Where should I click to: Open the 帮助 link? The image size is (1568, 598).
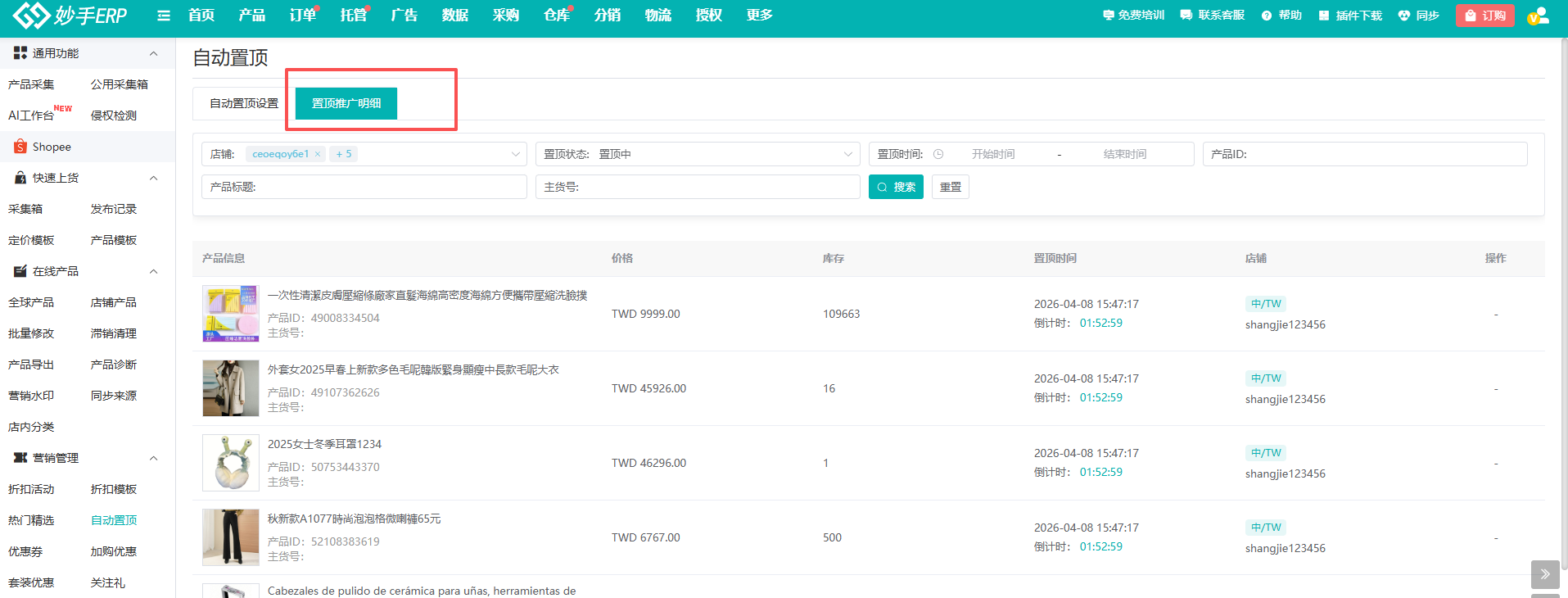[x=1281, y=16]
